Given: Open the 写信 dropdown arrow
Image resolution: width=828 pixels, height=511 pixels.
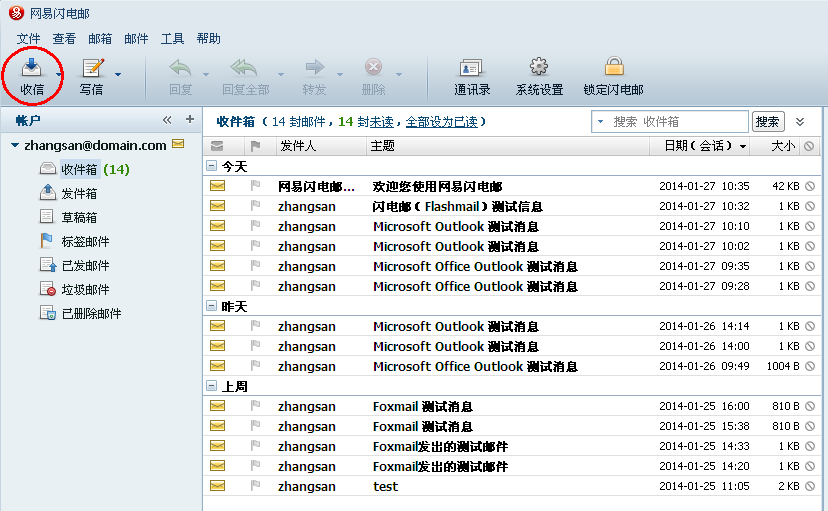Looking at the screenshot, I should coord(118,74).
